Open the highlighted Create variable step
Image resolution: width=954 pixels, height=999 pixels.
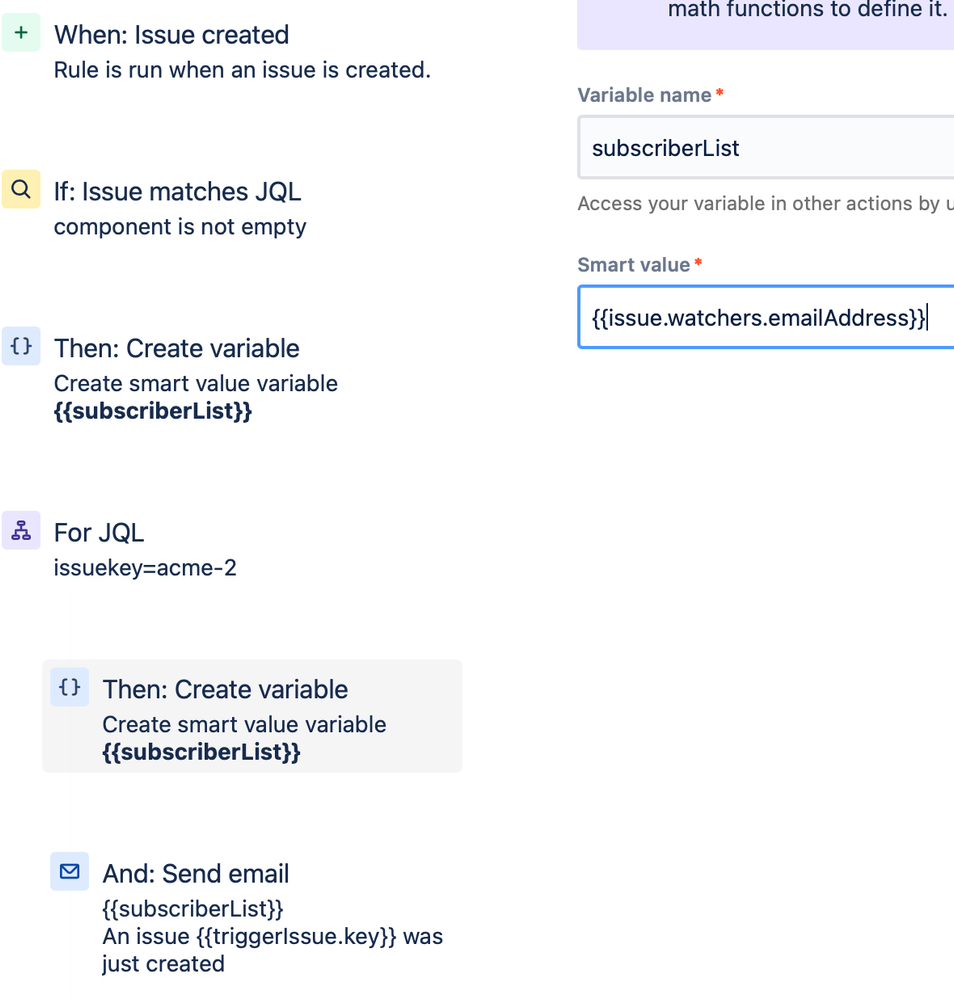click(x=225, y=689)
